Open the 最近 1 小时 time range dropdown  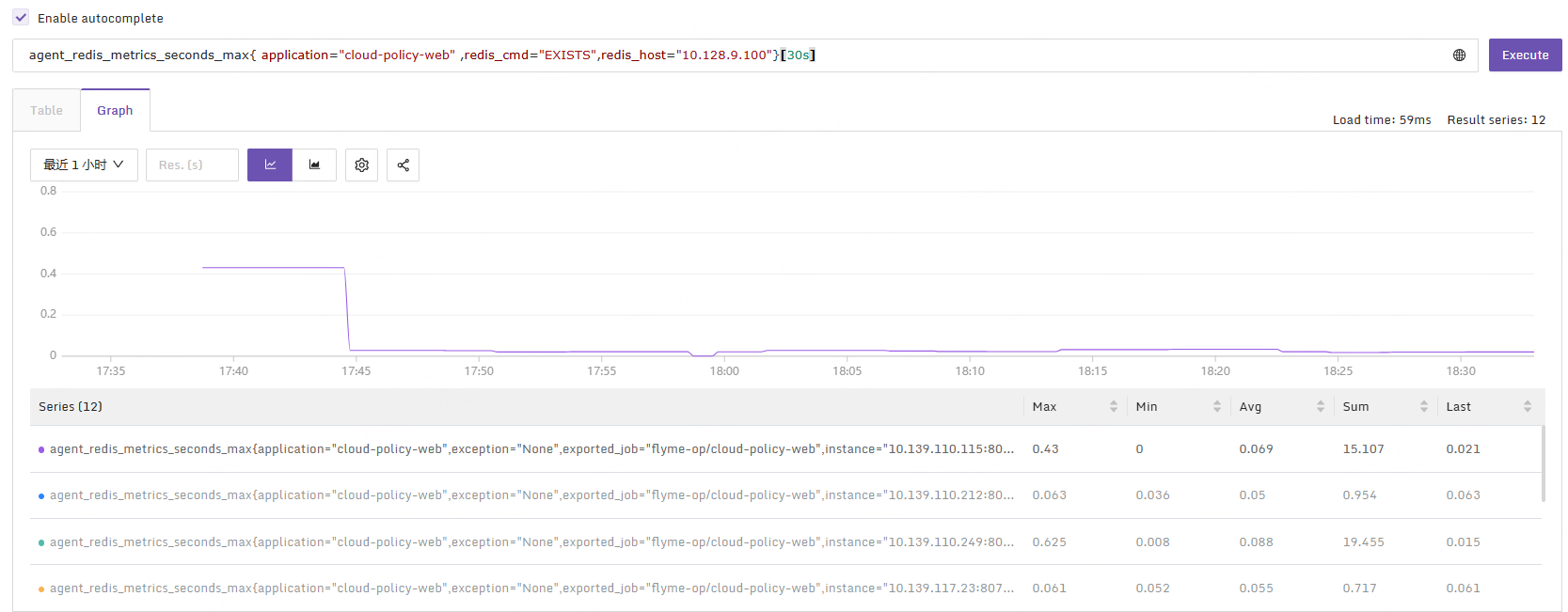click(x=84, y=165)
